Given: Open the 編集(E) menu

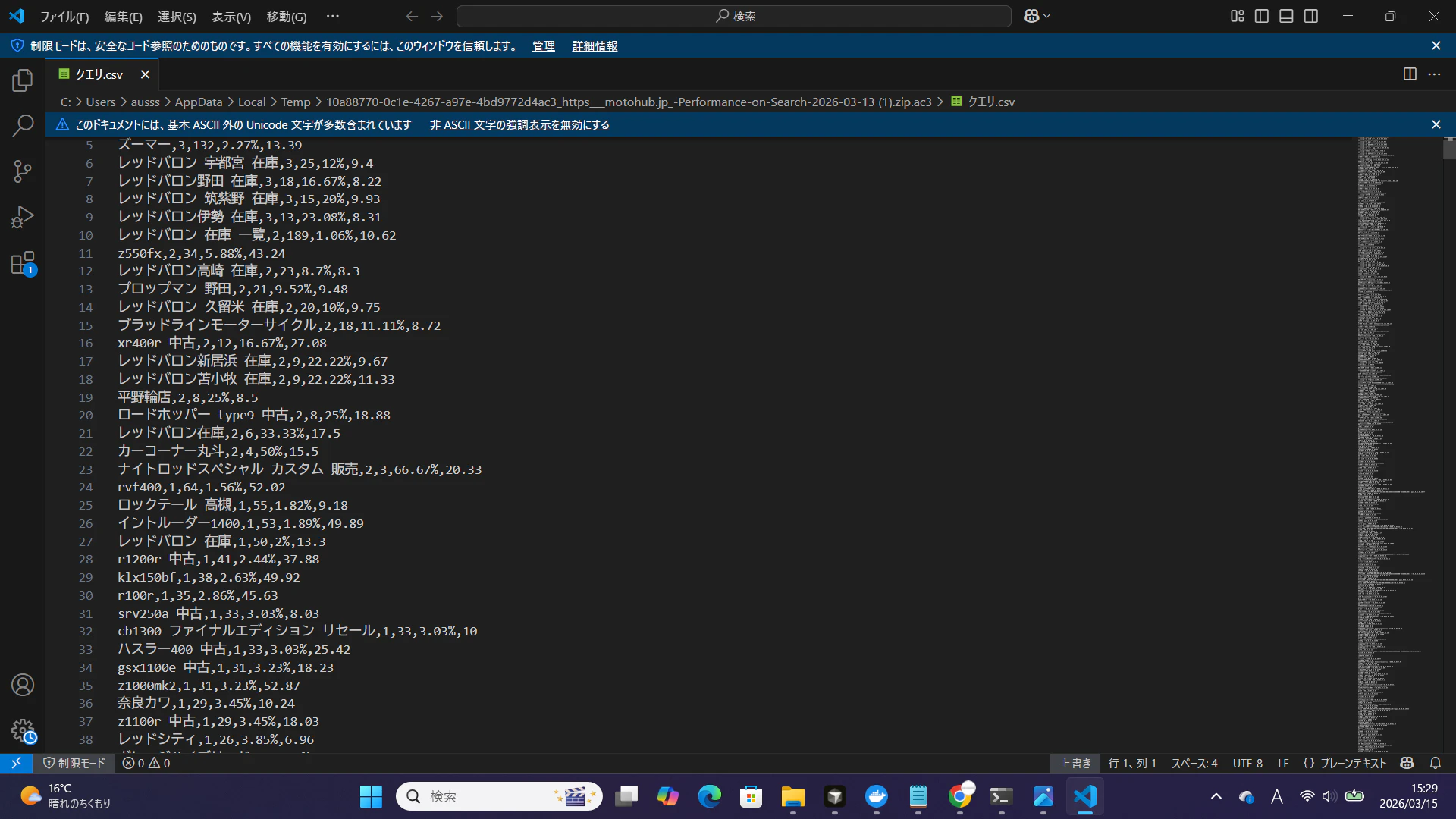Looking at the screenshot, I should (x=123, y=16).
